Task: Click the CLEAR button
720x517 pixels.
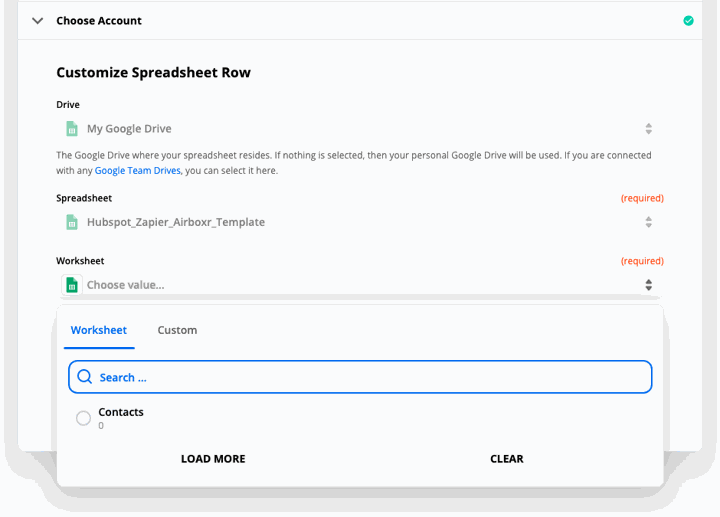Action: click(x=506, y=459)
